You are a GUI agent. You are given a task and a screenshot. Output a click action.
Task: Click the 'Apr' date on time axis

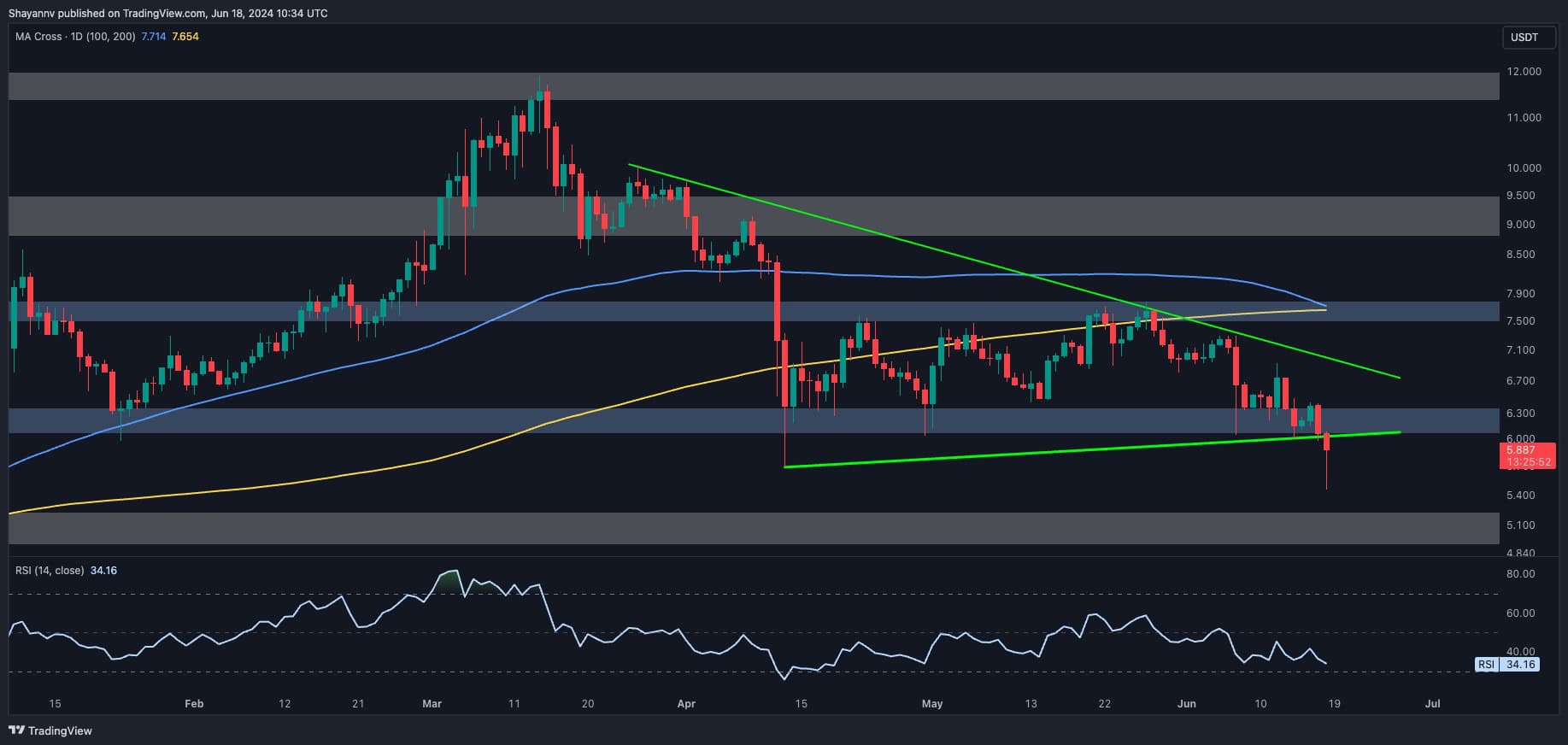click(x=685, y=703)
